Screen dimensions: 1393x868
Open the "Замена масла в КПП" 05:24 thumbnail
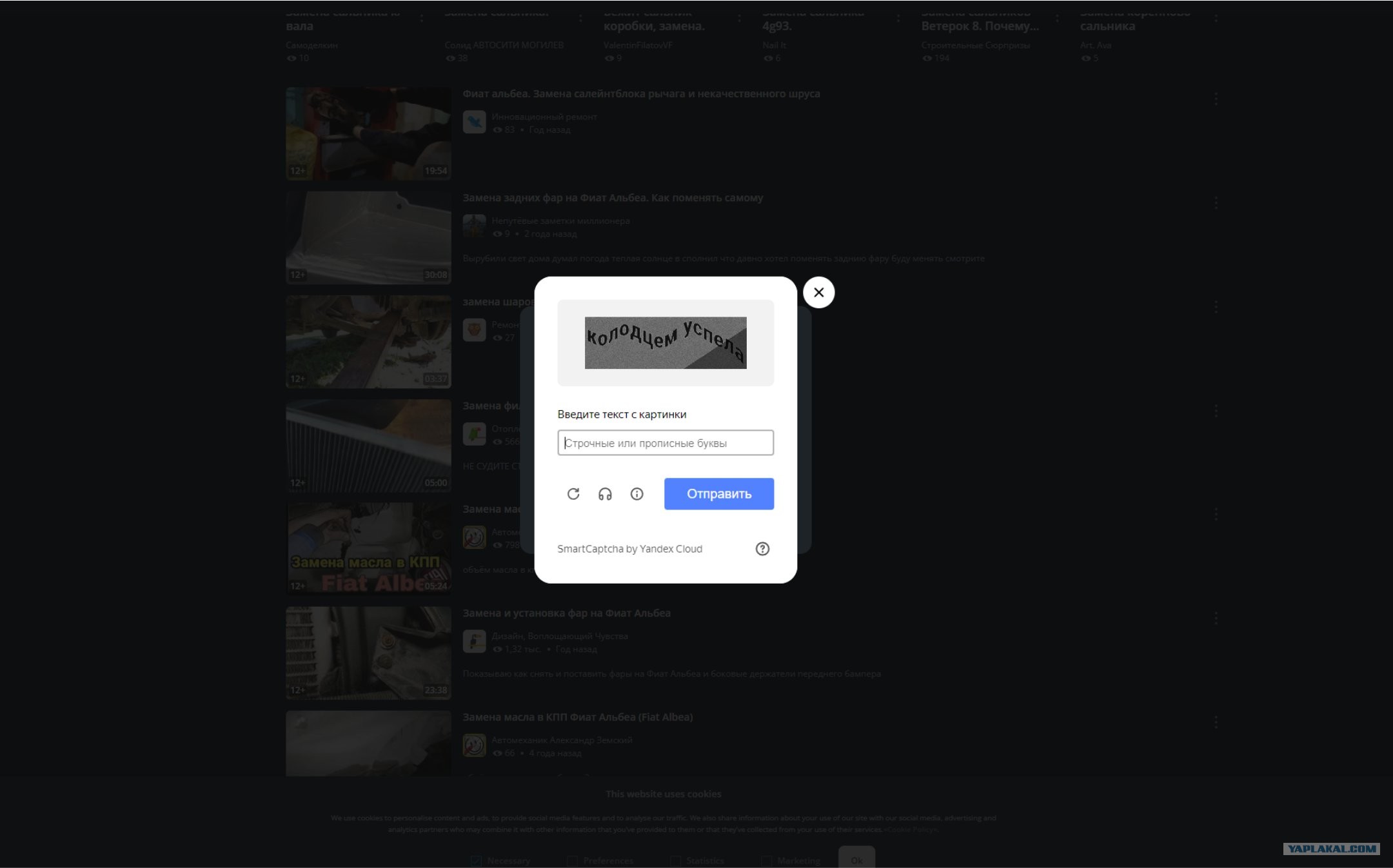tap(368, 549)
